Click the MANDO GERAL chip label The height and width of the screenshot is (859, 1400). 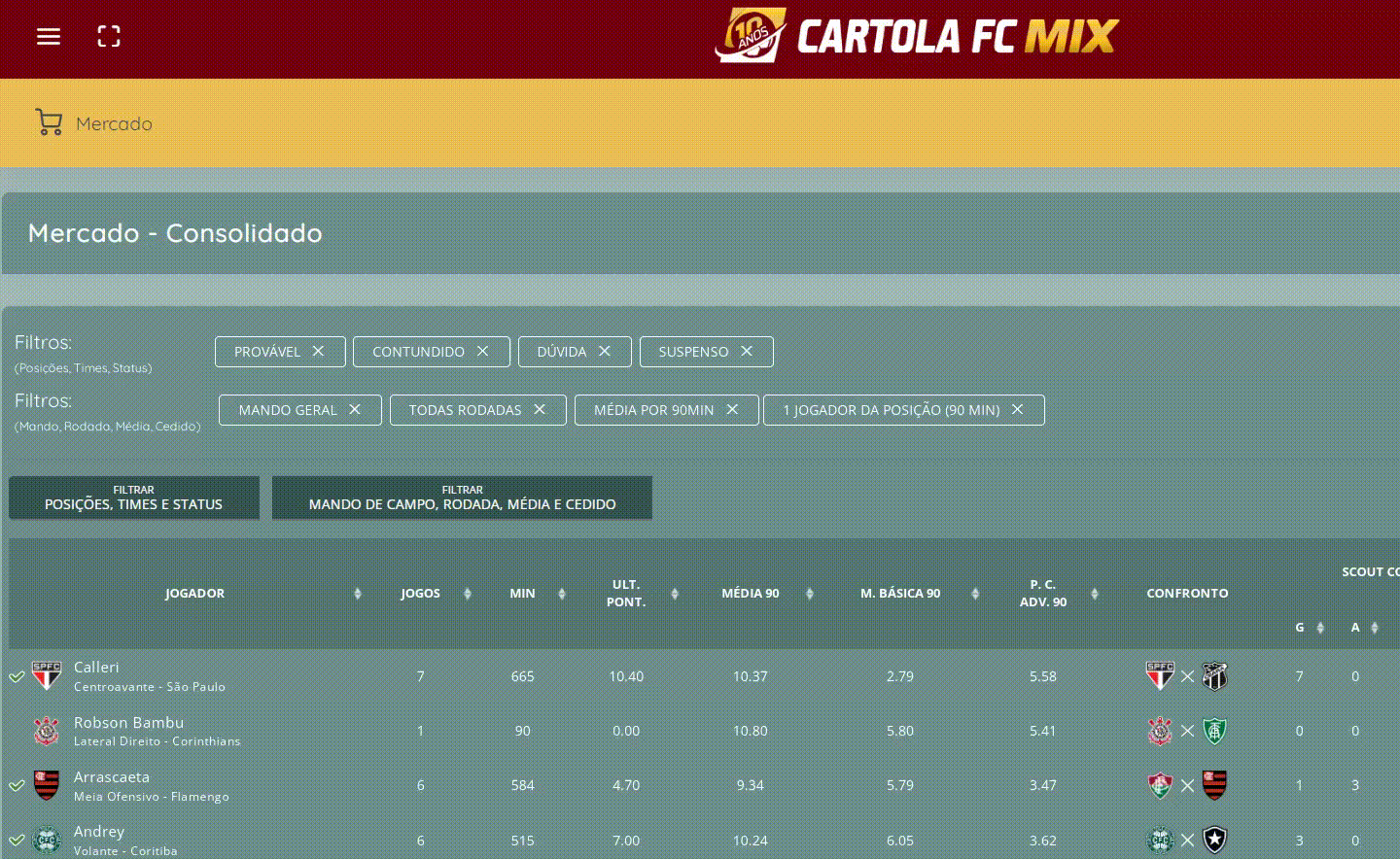coord(288,410)
